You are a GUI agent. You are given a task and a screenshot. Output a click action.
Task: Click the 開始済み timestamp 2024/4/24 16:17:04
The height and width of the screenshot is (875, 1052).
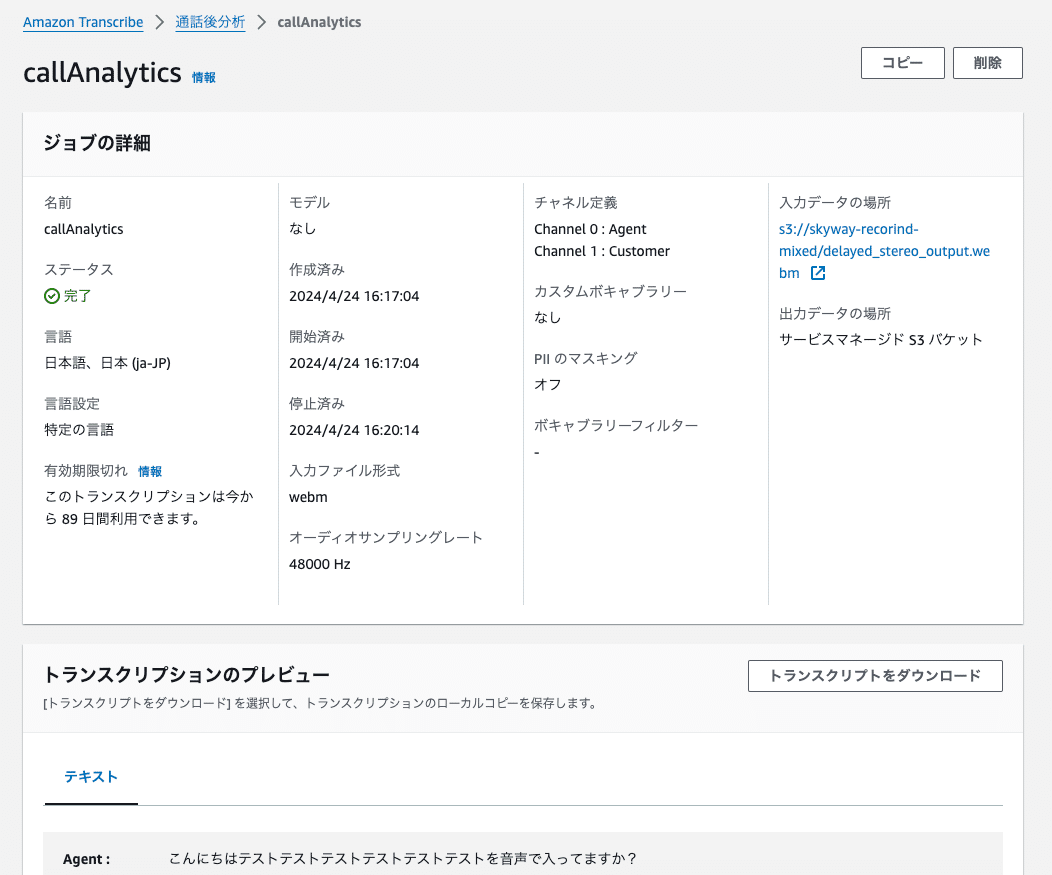click(354, 363)
